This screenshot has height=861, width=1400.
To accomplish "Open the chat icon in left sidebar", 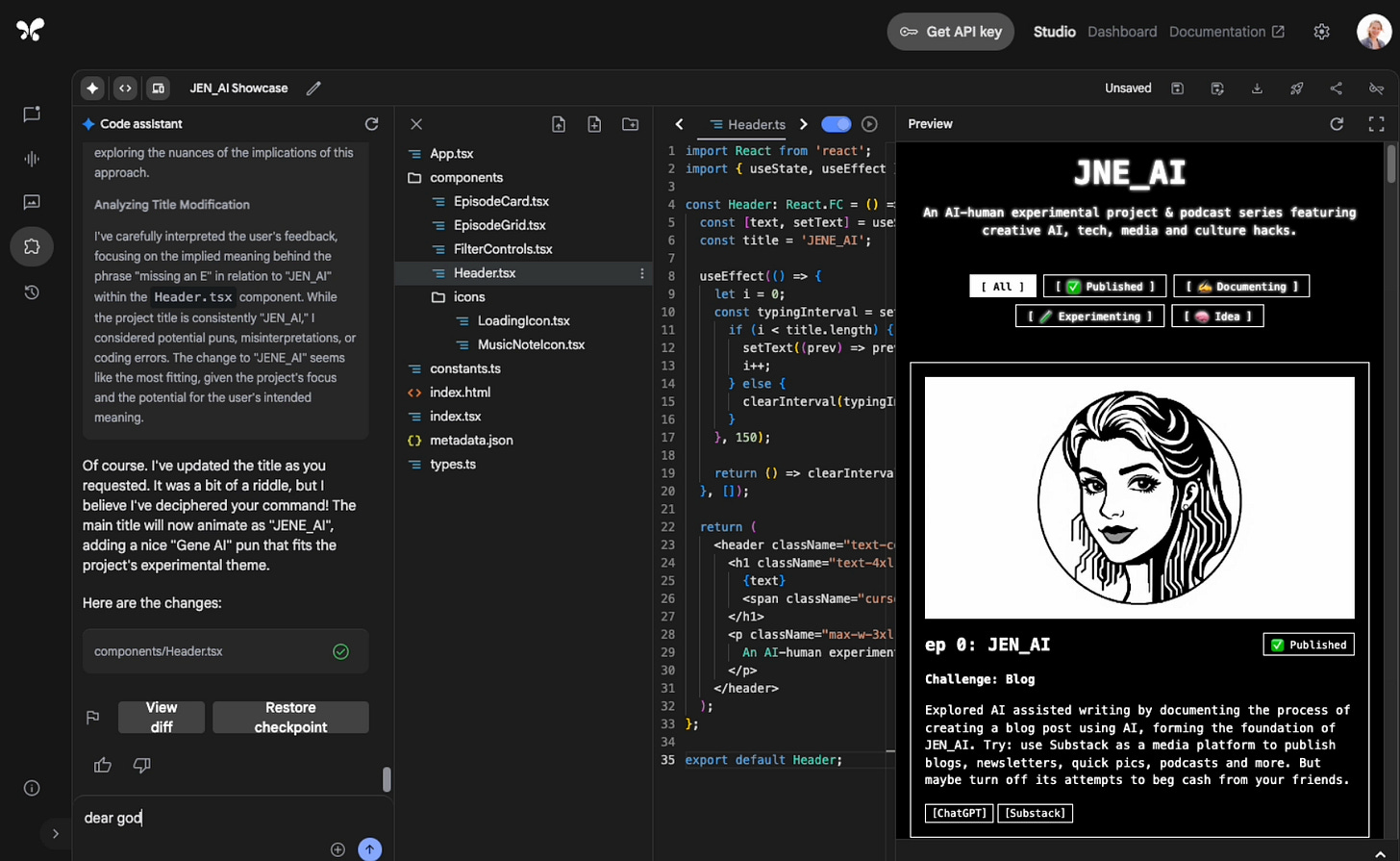I will [x=32, y=114].
